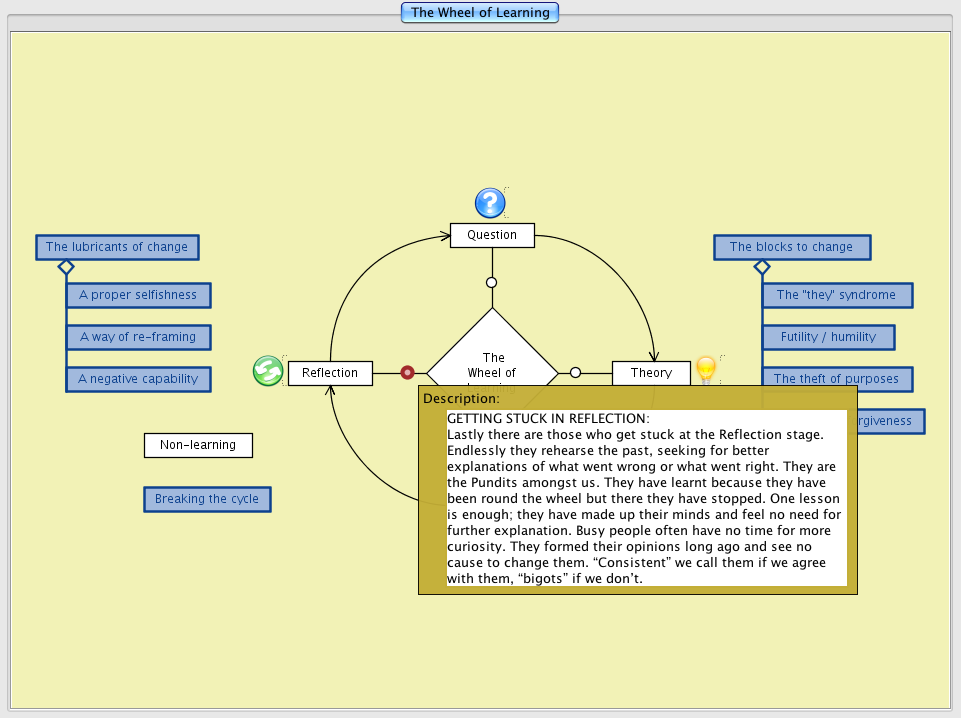Select A negative capability item
The height and width of the screenshot is (718, 961).
pos(138,379)
